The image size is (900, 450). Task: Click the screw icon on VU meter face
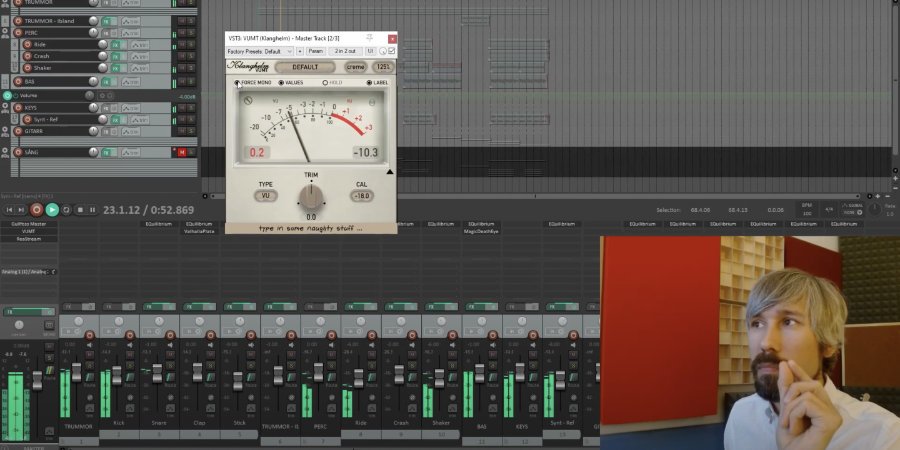click(248, 101)
